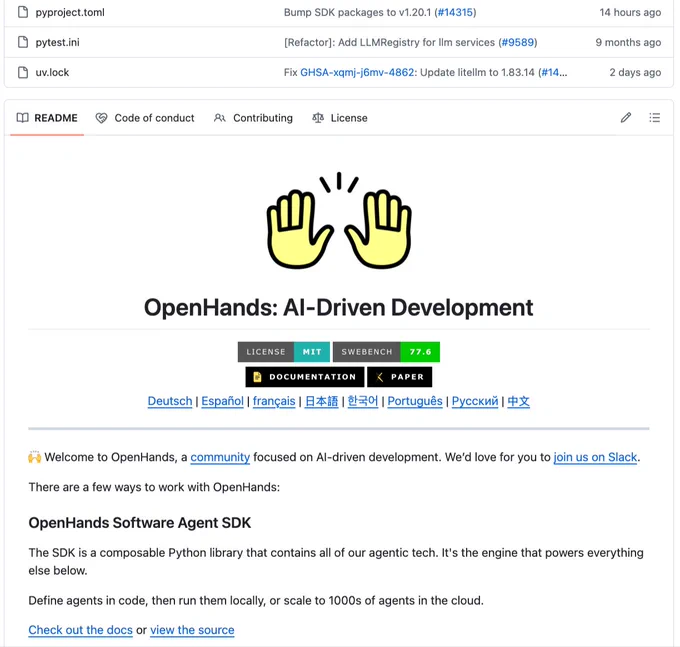
Task: Follow the 'community' link
Action: coord(220,457)
